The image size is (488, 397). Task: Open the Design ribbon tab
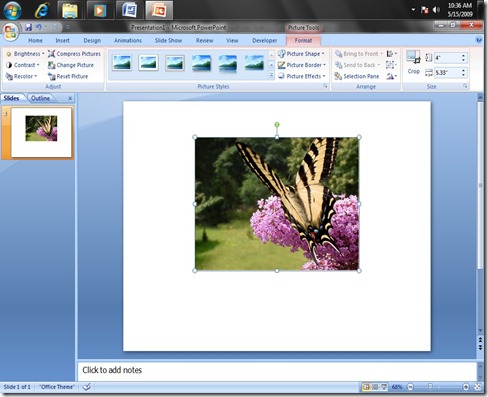[x=92, y=40]
